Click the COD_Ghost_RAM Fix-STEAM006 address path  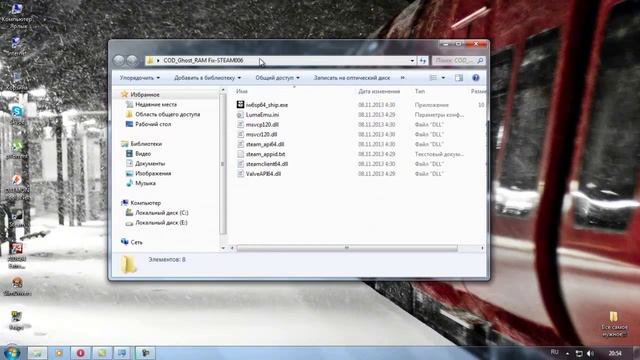[x=203, y=60]
